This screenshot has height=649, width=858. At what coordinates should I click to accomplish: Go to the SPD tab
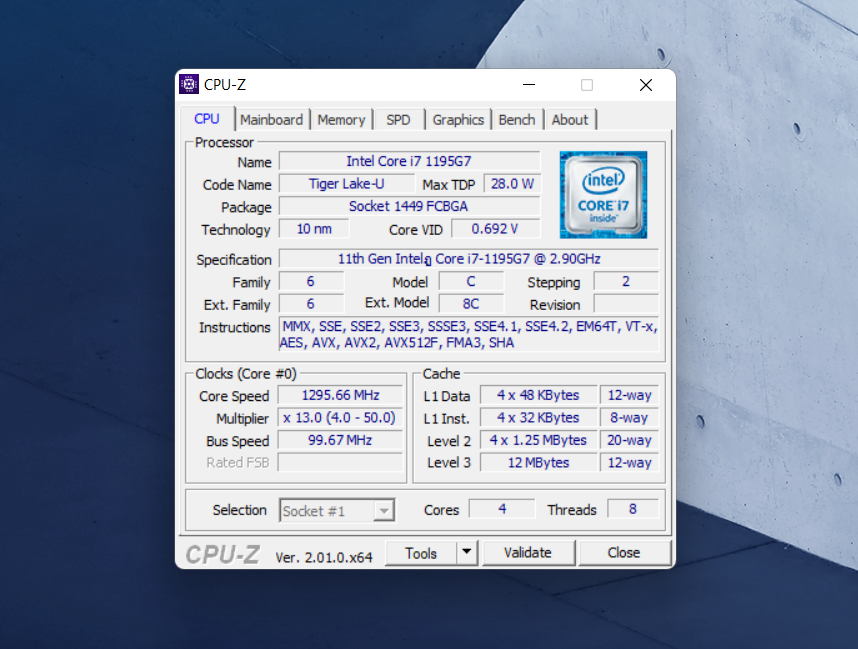[398, 120]
